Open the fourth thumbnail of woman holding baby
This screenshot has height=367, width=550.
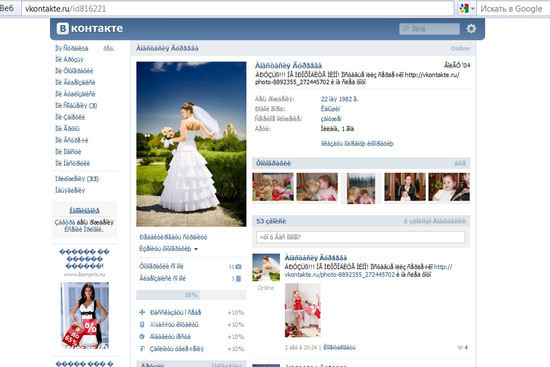(x=405, y=187)
